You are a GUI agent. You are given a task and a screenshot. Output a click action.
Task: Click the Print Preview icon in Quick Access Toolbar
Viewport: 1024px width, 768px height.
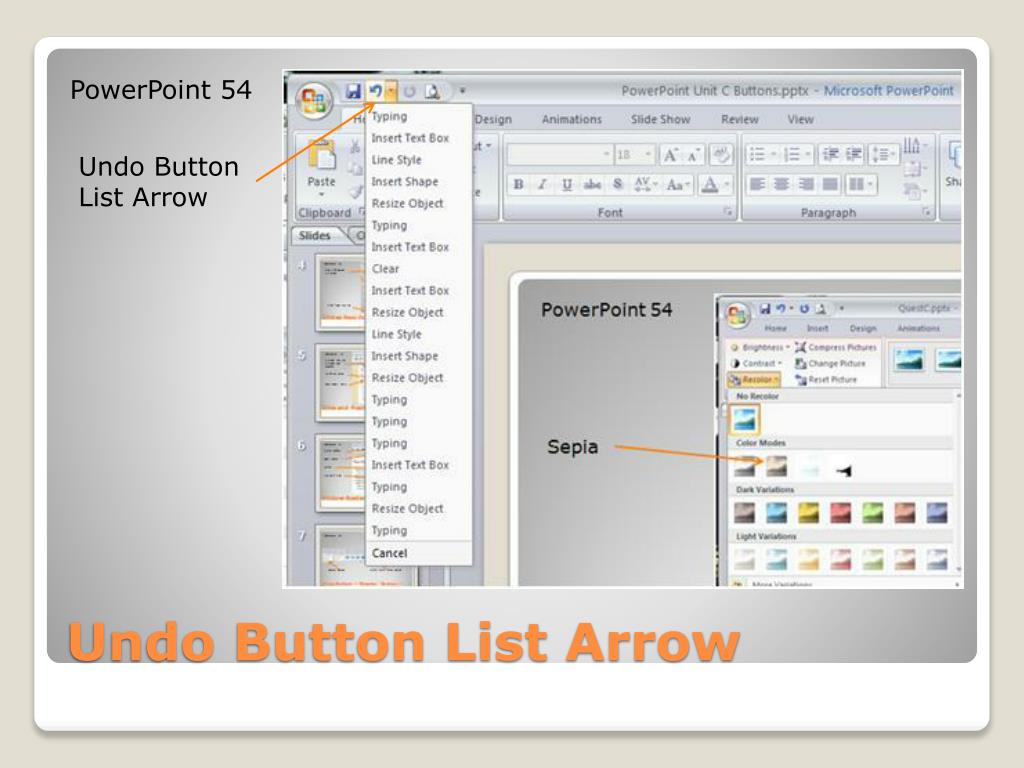[x=432, y=91]
